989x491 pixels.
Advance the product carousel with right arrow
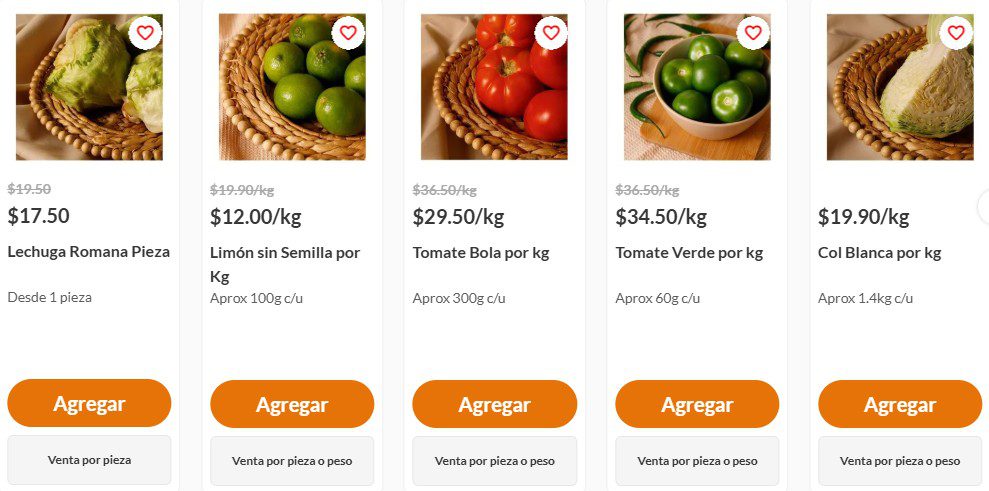pyautogui.click(x=984, y=207)
